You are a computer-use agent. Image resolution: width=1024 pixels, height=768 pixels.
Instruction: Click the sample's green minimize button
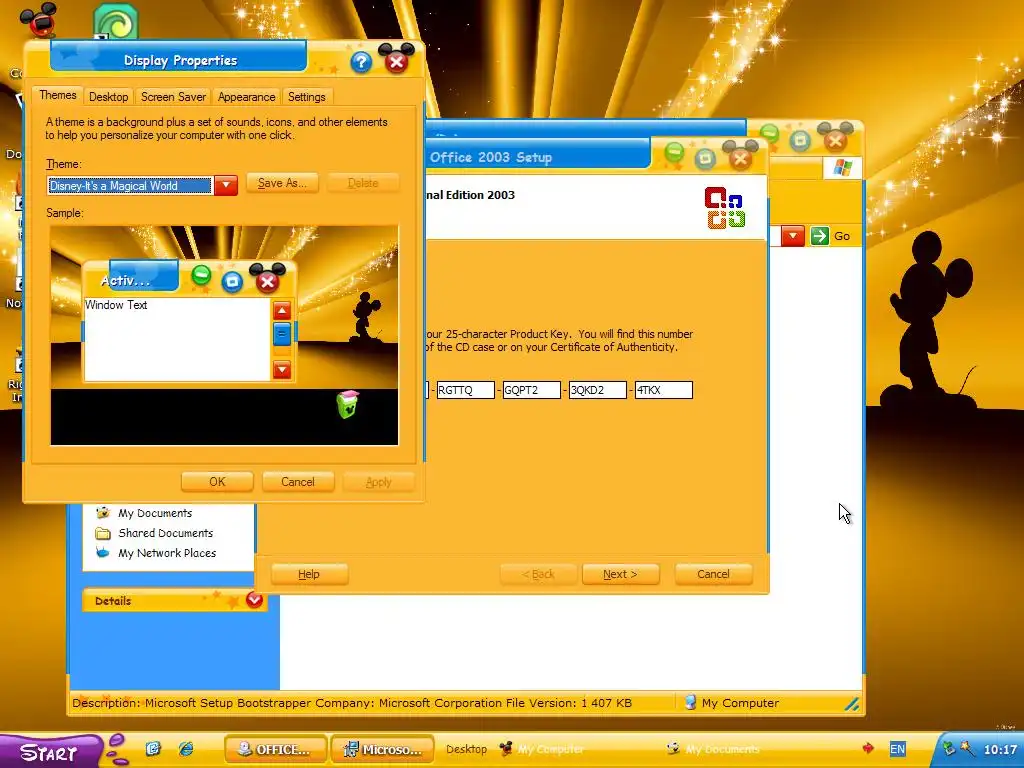(201, 276)
